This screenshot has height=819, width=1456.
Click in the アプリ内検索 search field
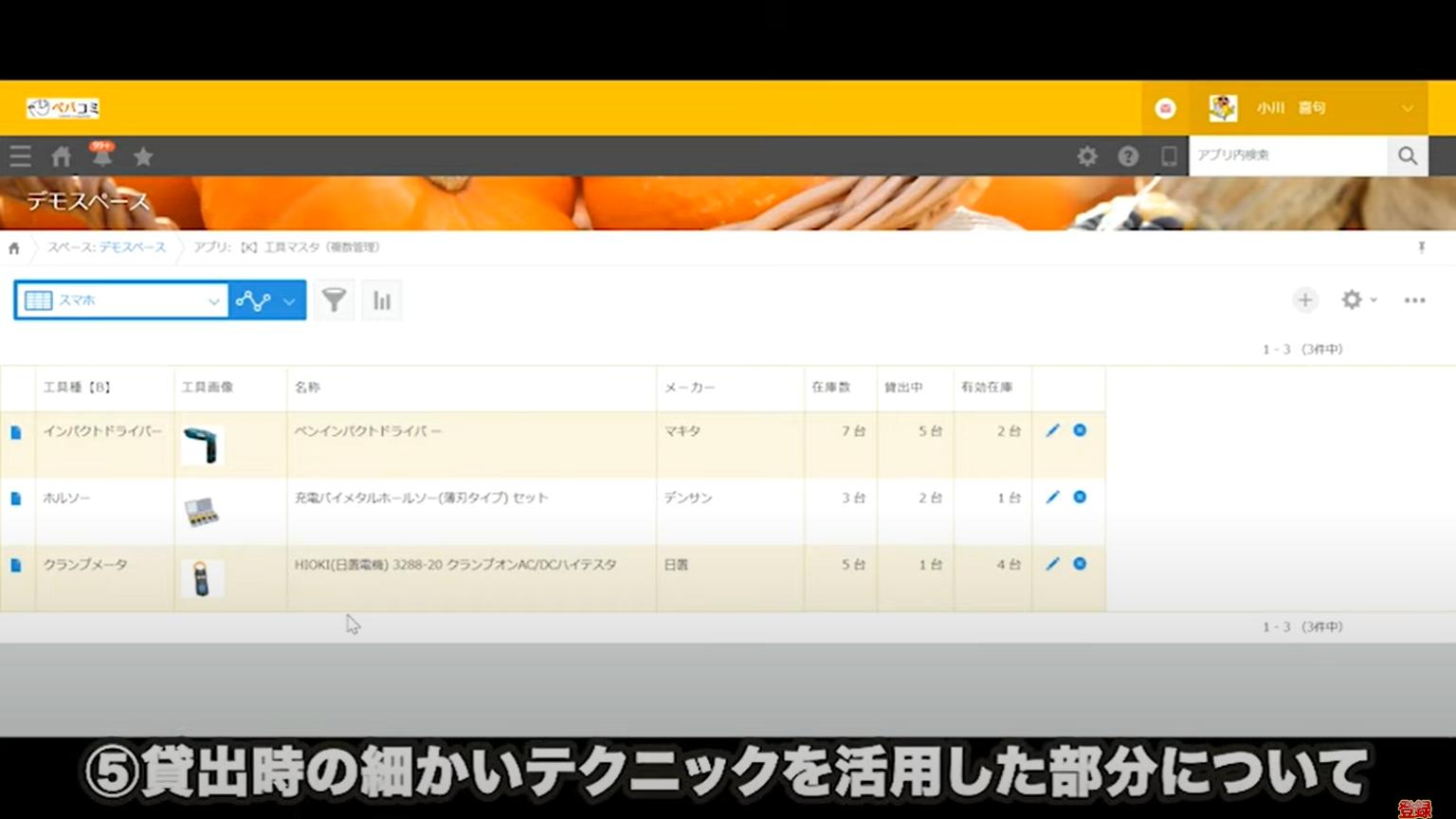1289,156
